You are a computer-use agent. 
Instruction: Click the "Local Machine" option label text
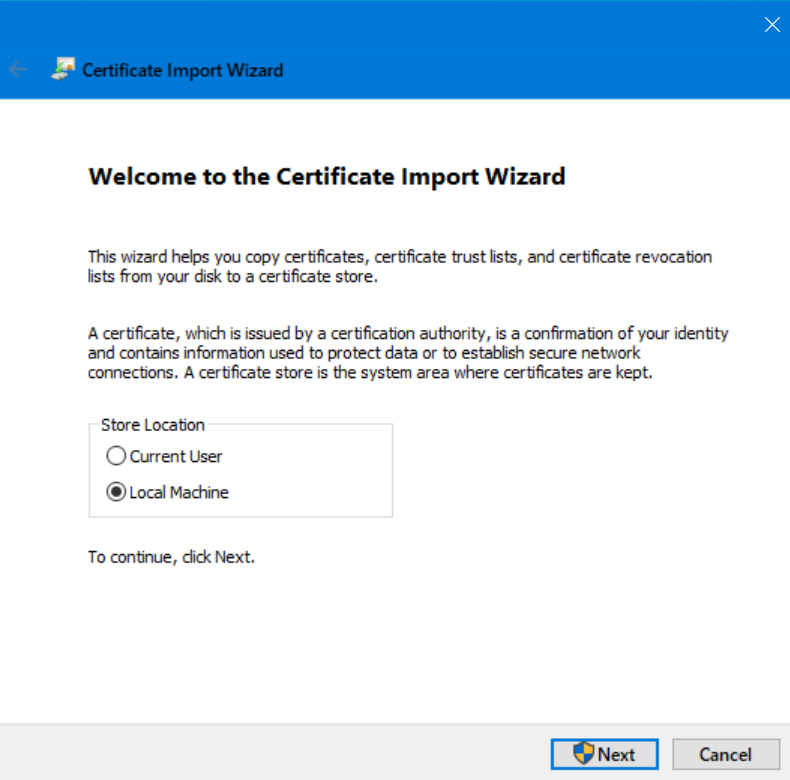tap(179, 492)
